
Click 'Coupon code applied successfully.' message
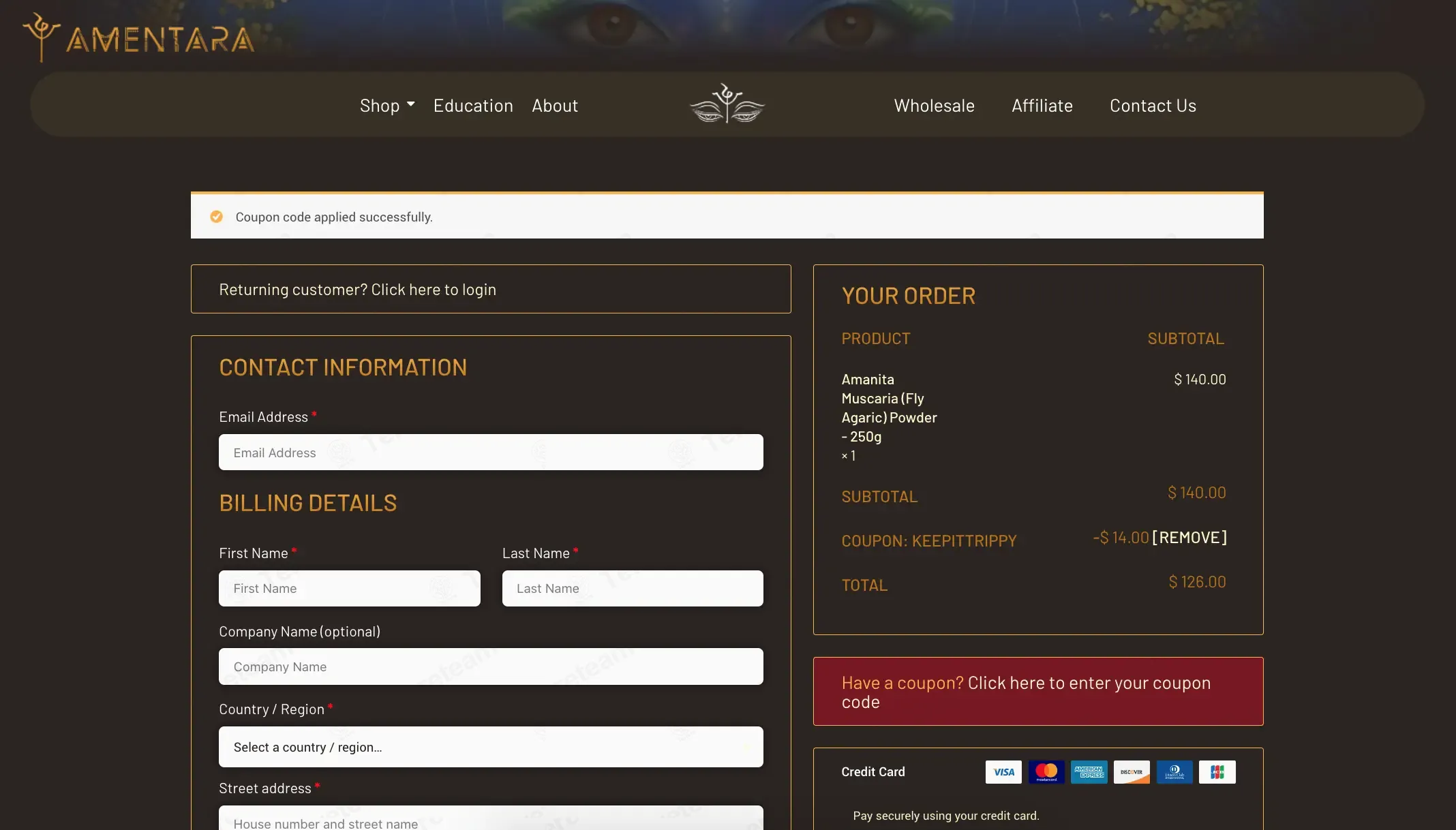(x=334, y=217)
